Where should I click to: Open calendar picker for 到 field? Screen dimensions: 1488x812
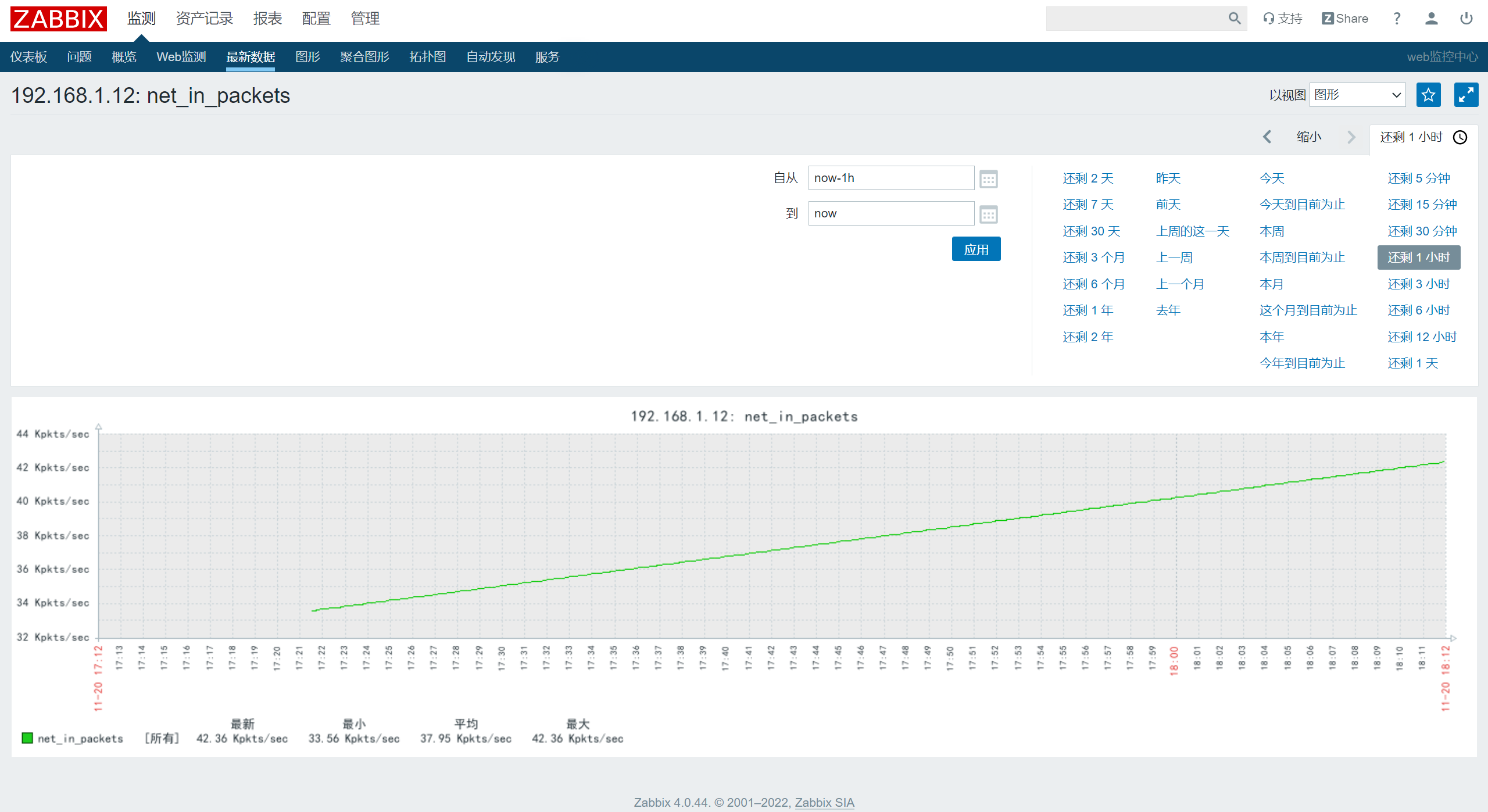[x=988, y=214]
